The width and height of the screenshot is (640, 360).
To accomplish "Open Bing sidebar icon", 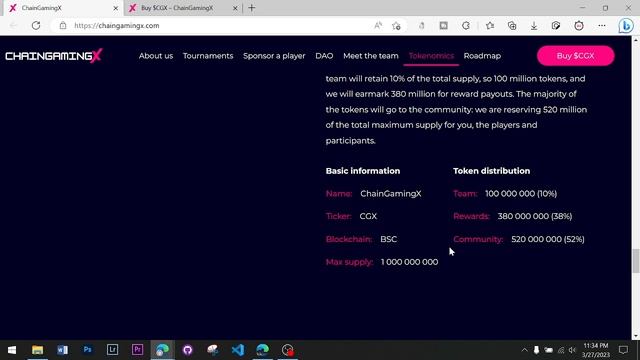I will [626, 26].
